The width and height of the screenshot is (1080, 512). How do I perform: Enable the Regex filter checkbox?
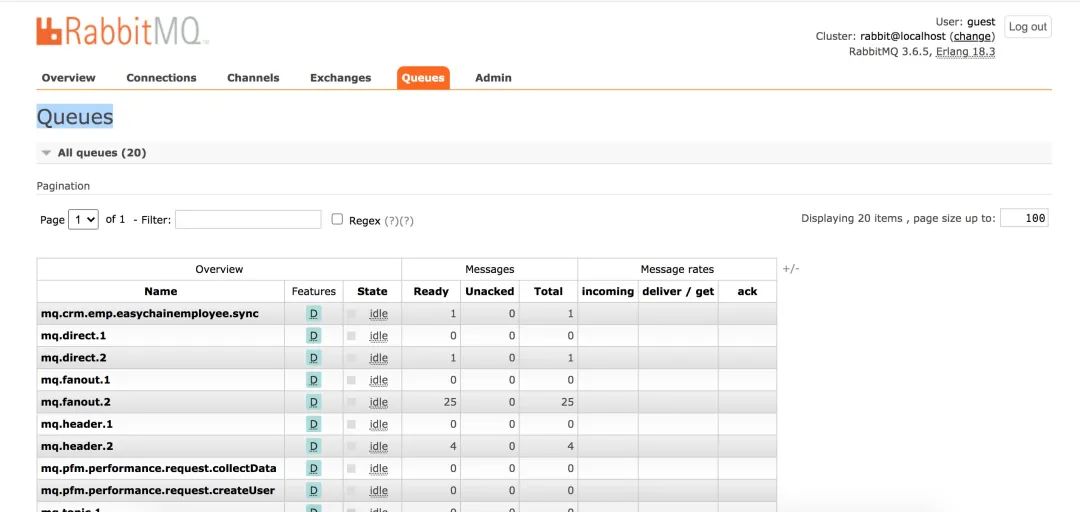[x=337, y=219]
